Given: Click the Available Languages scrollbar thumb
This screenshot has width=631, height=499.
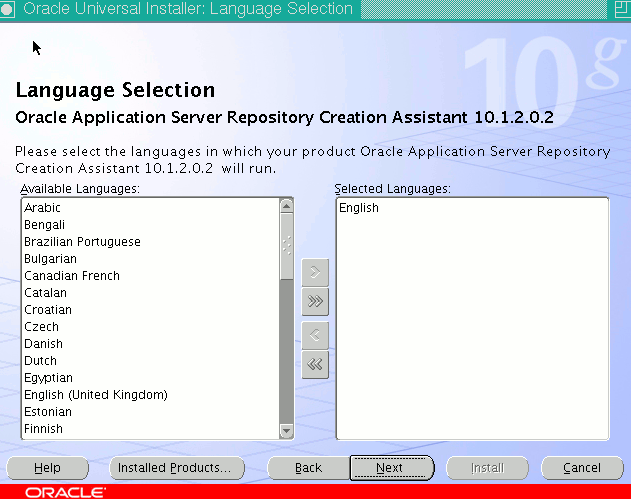Looking at the screenshot, I should coord(287,246).
